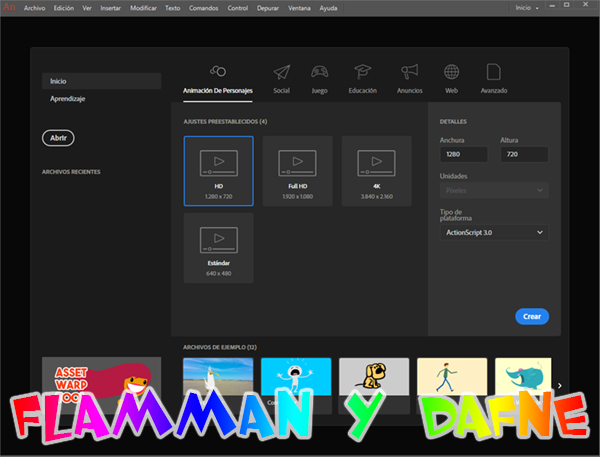Viewport: 600px width, 457px height.
Task: Click the ARCHIVOS RECIENTES heading
Action: [x=71, y=172]
